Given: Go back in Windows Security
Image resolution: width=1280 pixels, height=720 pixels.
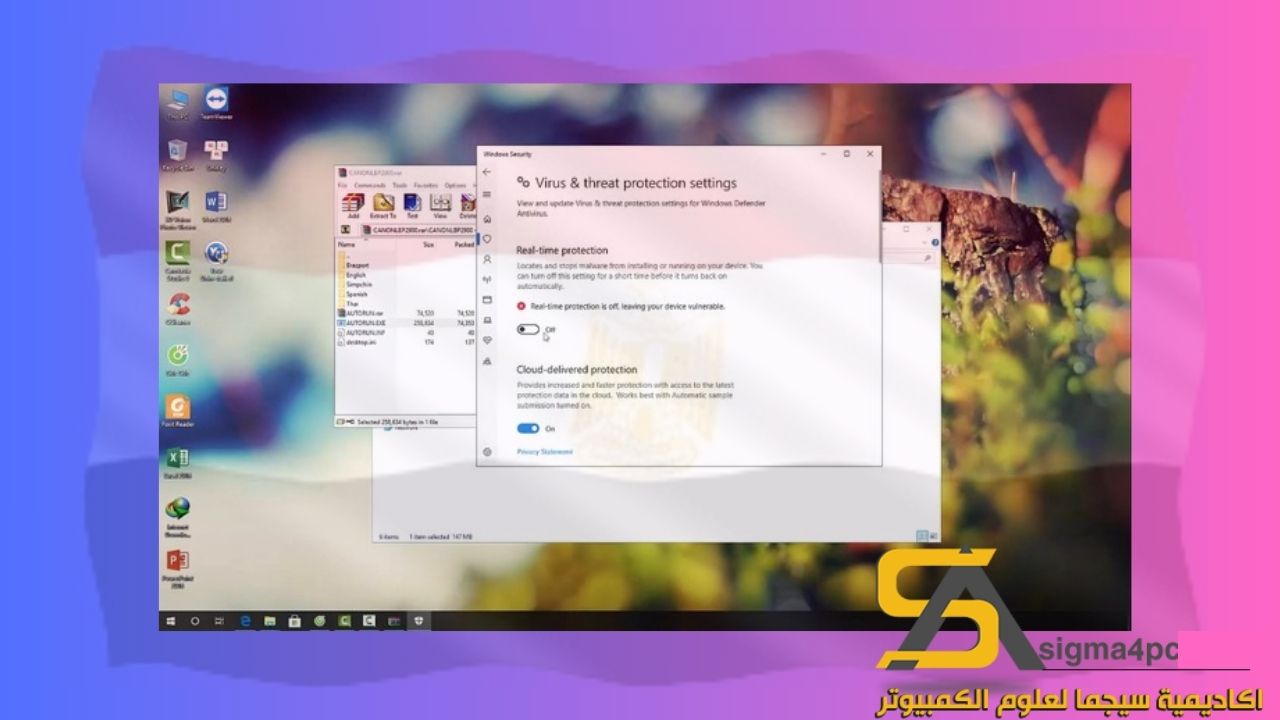Looking at the screenshot, I should point(487,172).
